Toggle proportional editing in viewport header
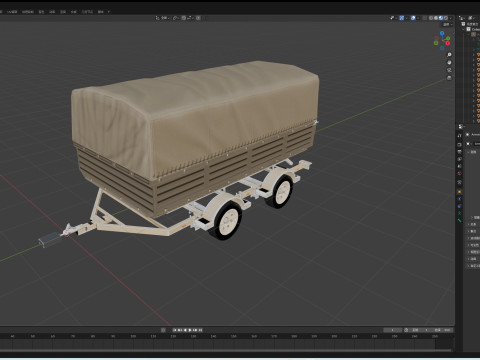 coord(198,18)
